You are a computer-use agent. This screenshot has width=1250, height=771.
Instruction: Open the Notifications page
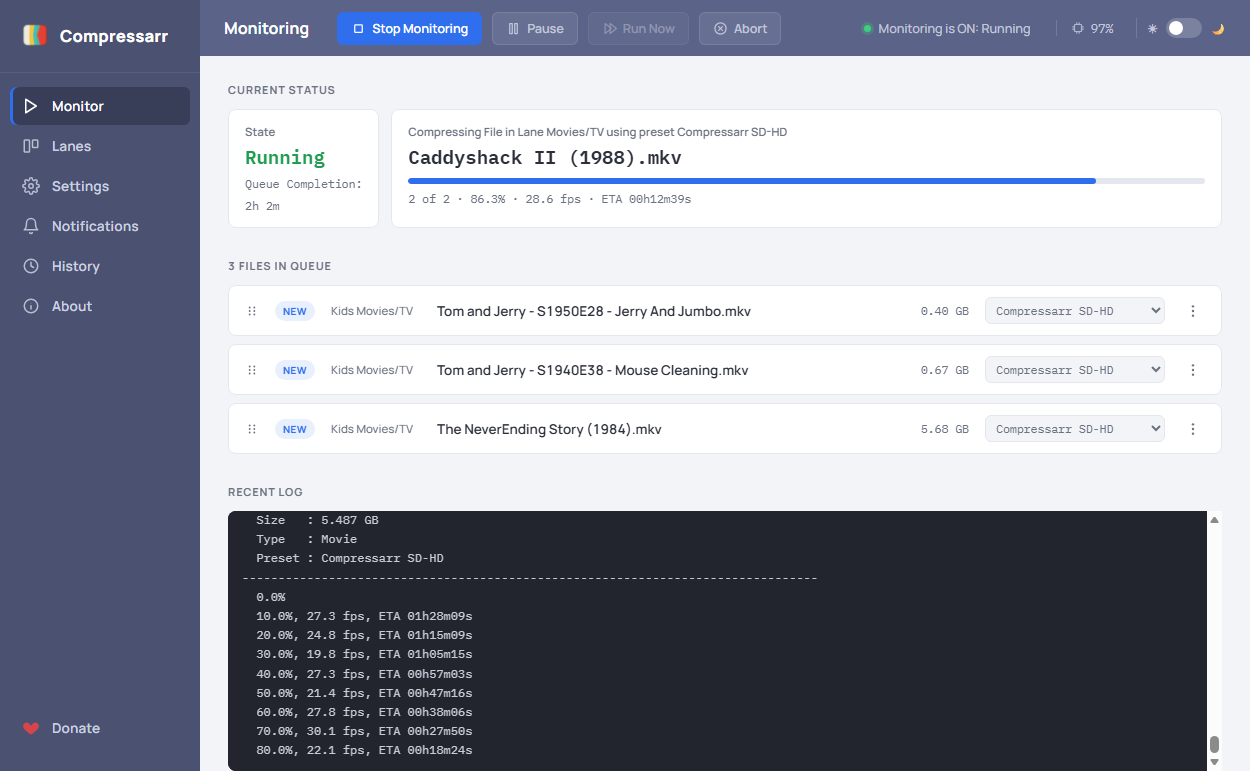[x=100, y=226]
